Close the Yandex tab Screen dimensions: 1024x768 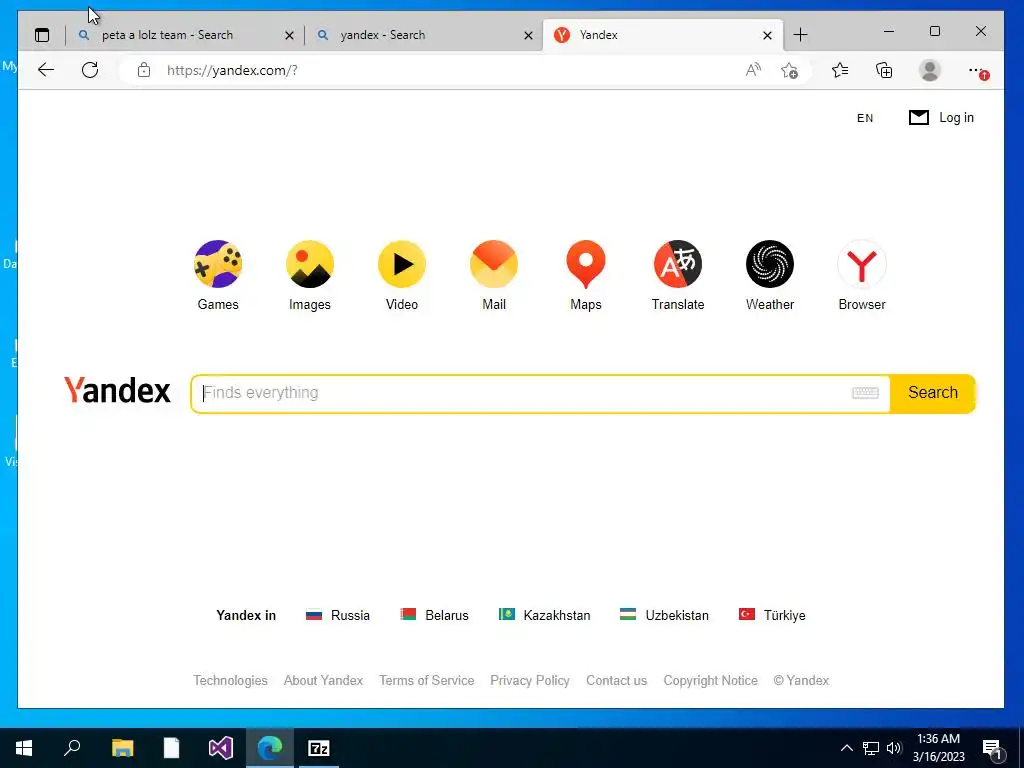point(767,35)
